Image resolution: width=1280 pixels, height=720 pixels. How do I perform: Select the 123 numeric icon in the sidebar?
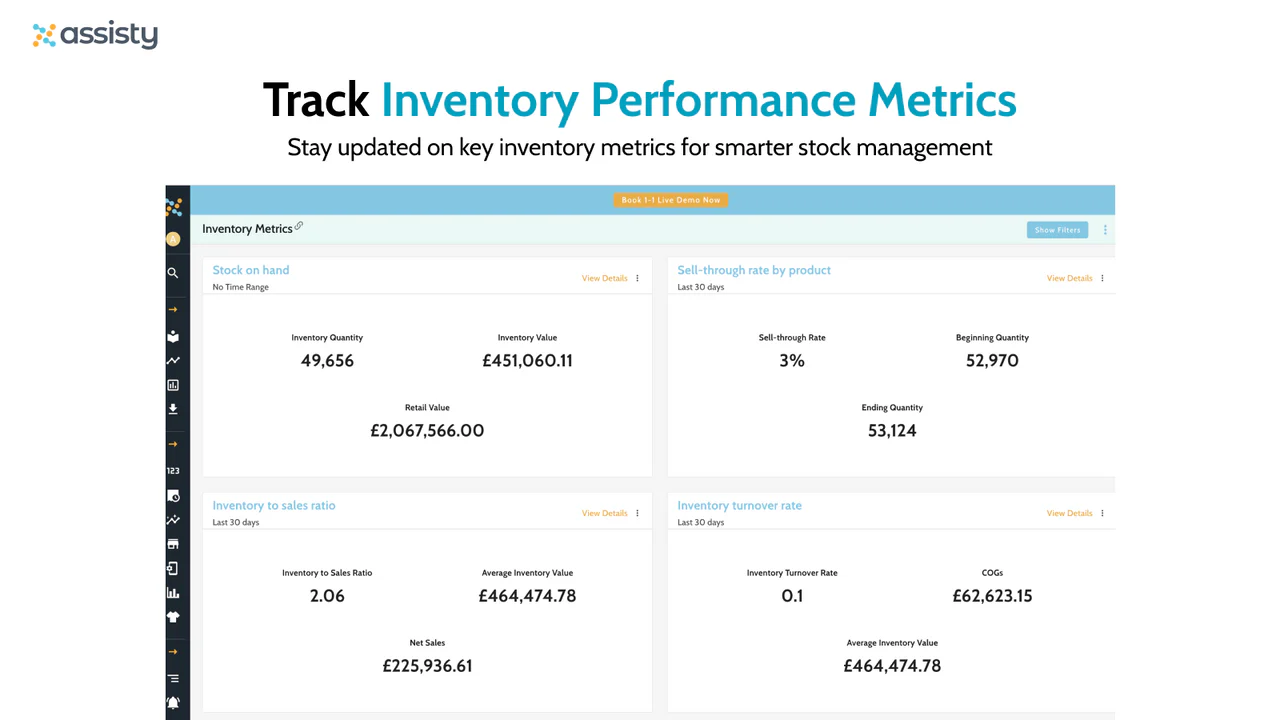(173, 470)
